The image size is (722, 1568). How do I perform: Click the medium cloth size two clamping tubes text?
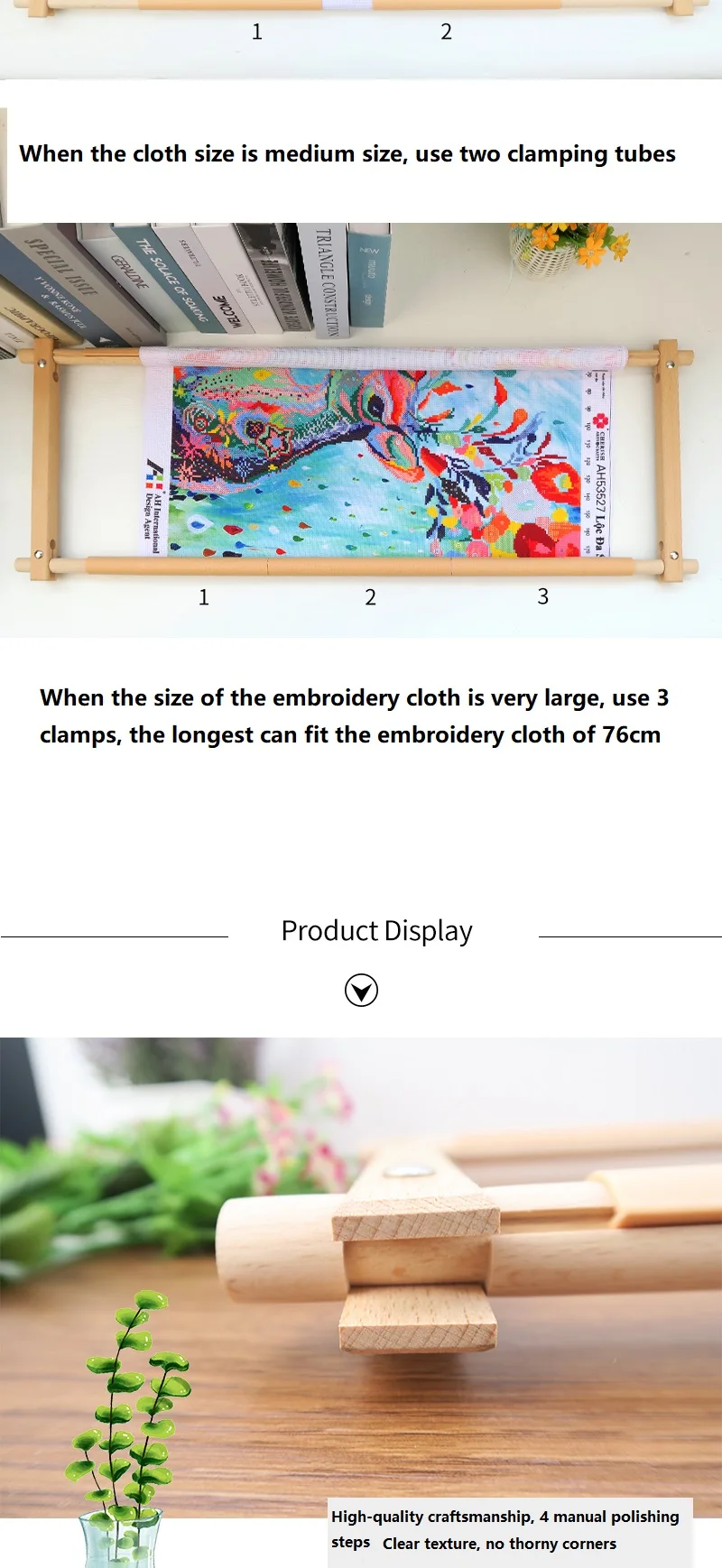tap(347, 154)
